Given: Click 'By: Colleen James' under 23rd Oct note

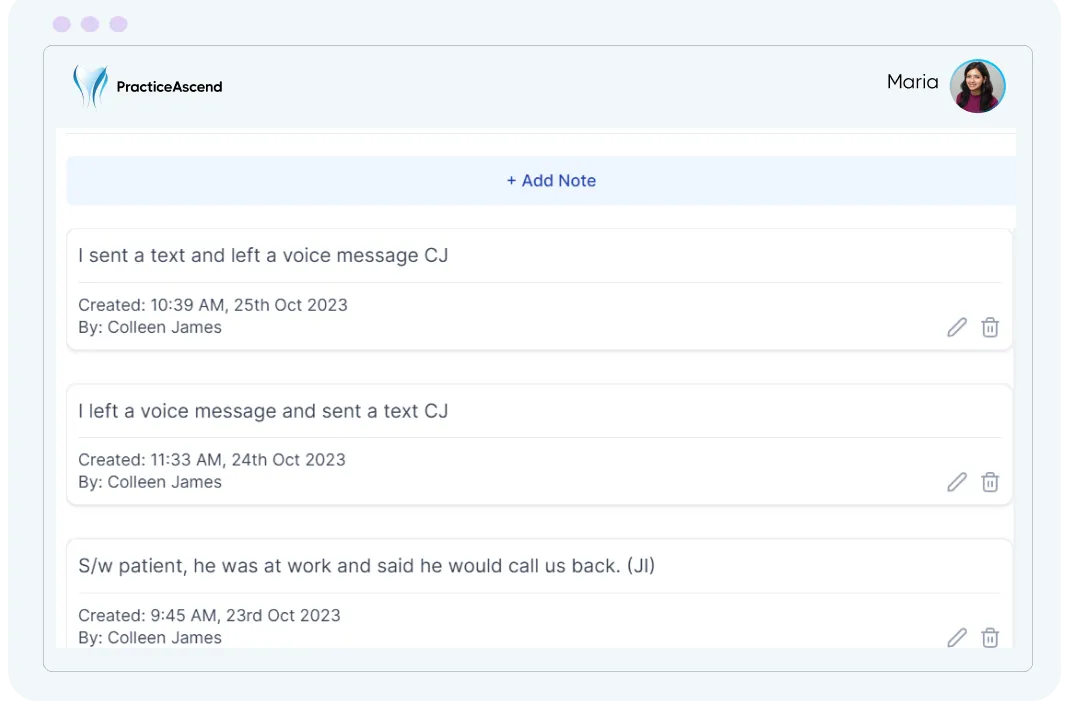Looking at the screenshot, I should click(149, 637).
